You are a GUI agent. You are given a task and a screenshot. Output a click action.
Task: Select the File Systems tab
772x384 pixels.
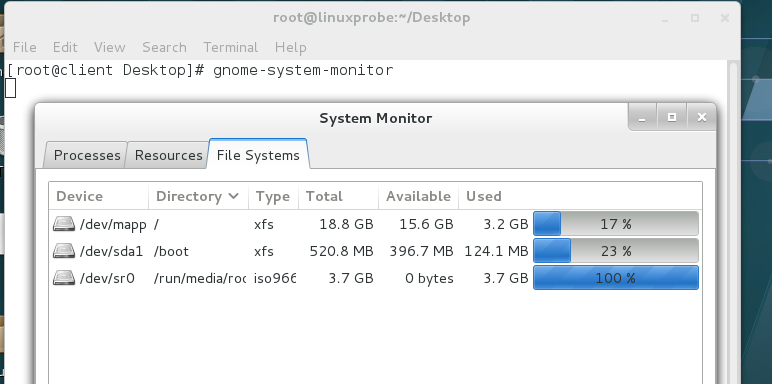pos(258,155)
